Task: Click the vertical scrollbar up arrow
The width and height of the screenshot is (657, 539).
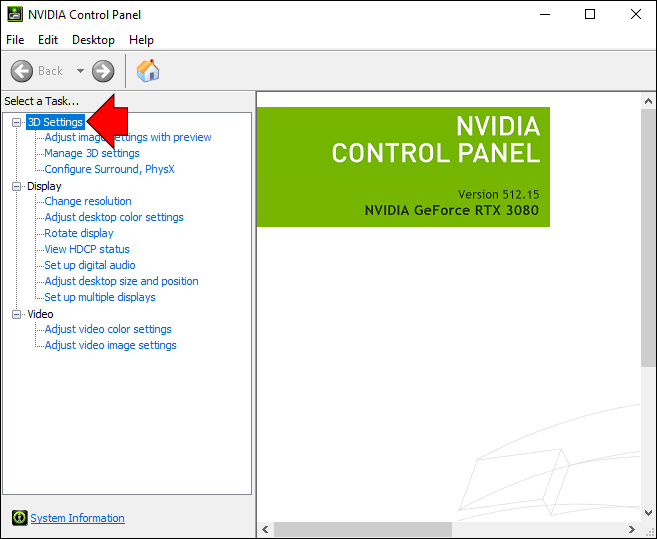Action: click(648, 101)
